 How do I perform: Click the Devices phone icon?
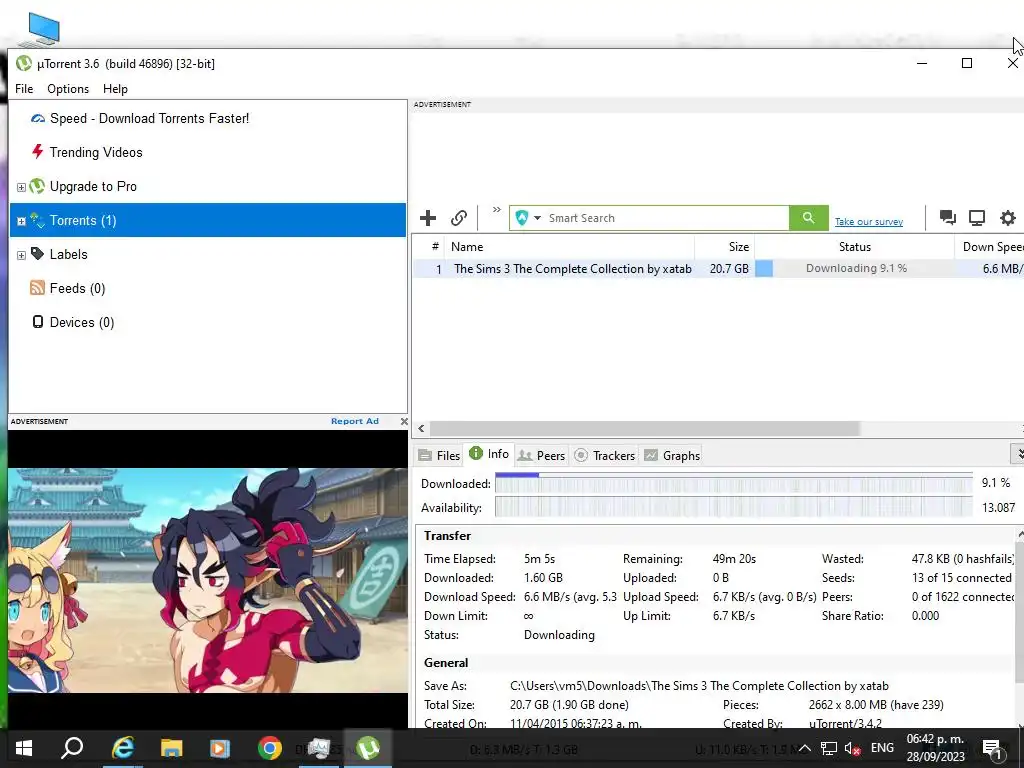point(38,321)
